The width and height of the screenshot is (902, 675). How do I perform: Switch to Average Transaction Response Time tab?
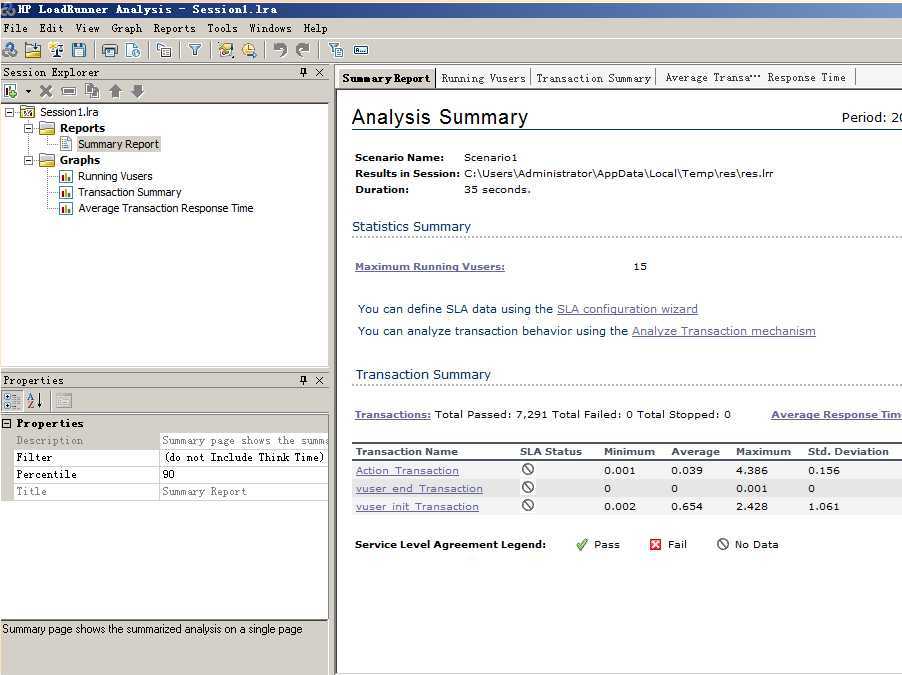(755, 78)
